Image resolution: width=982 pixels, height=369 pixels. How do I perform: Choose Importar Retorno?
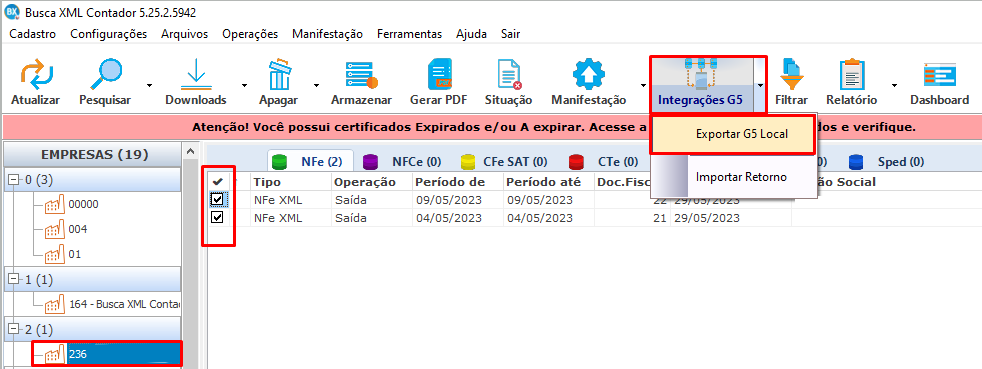(733, 177)
